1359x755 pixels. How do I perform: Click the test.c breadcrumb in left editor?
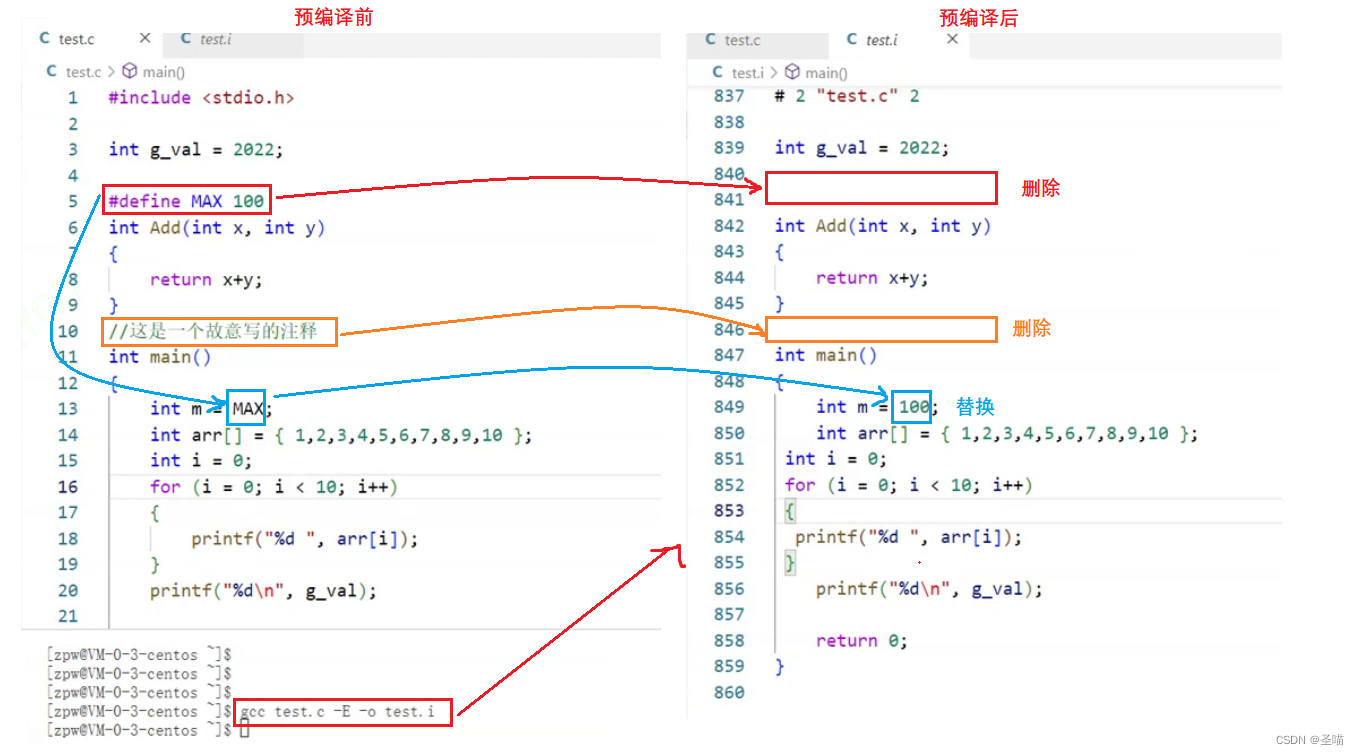[83, 72]
